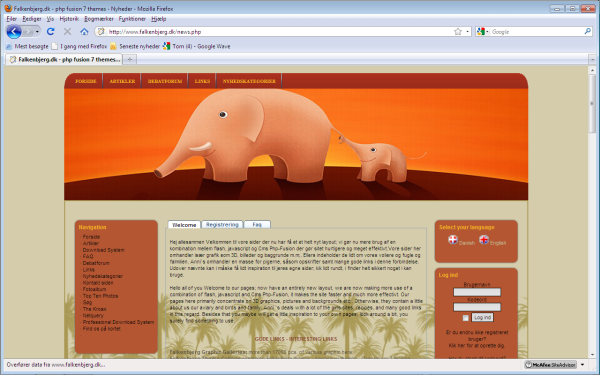Click in the Brugernavn input field
This screenshot has height=375, width=600.
coord(477,292)
